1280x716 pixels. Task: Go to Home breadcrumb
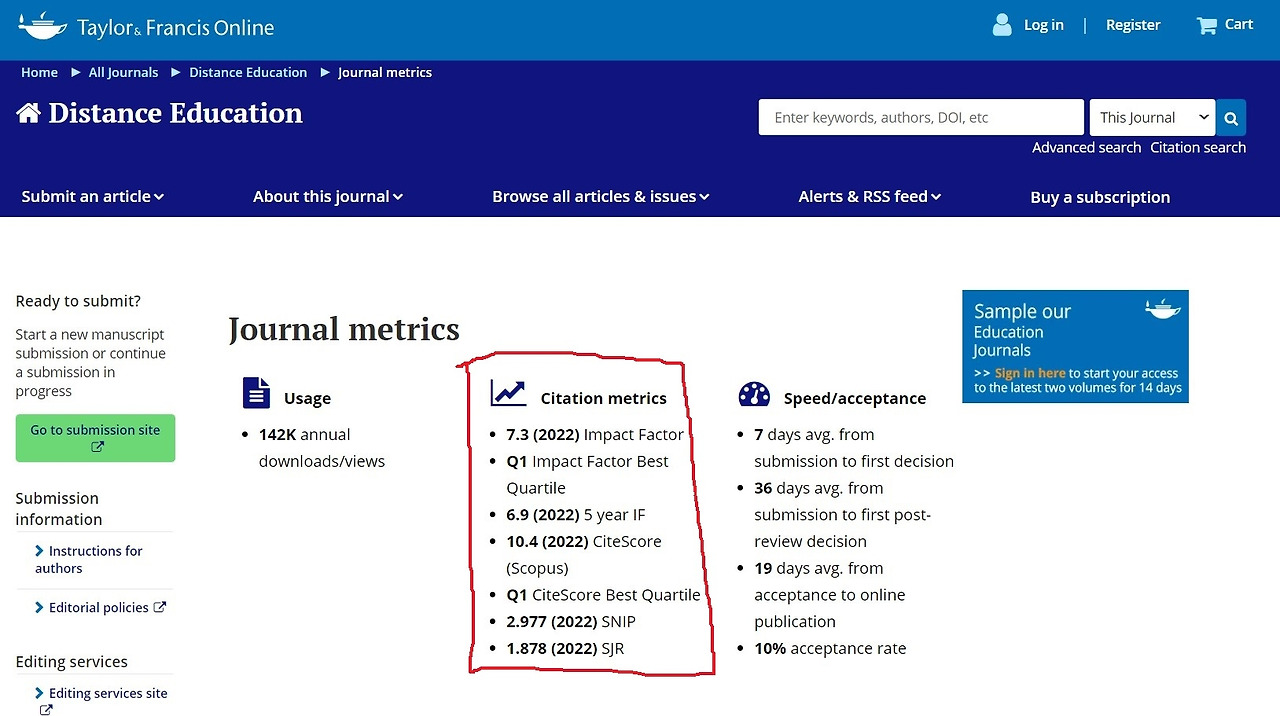[x=39, y=72]
